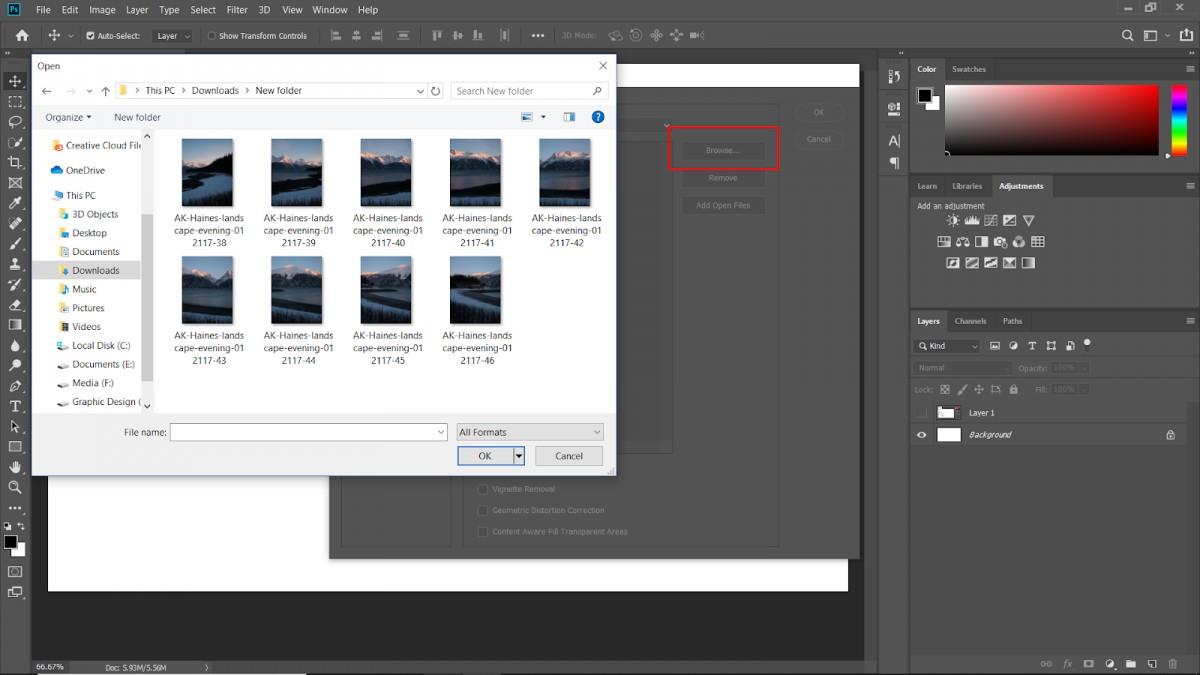Click the Up folder arrow in dialog
The height and width of the screenshot is (675, 1200).
point(105,91)
